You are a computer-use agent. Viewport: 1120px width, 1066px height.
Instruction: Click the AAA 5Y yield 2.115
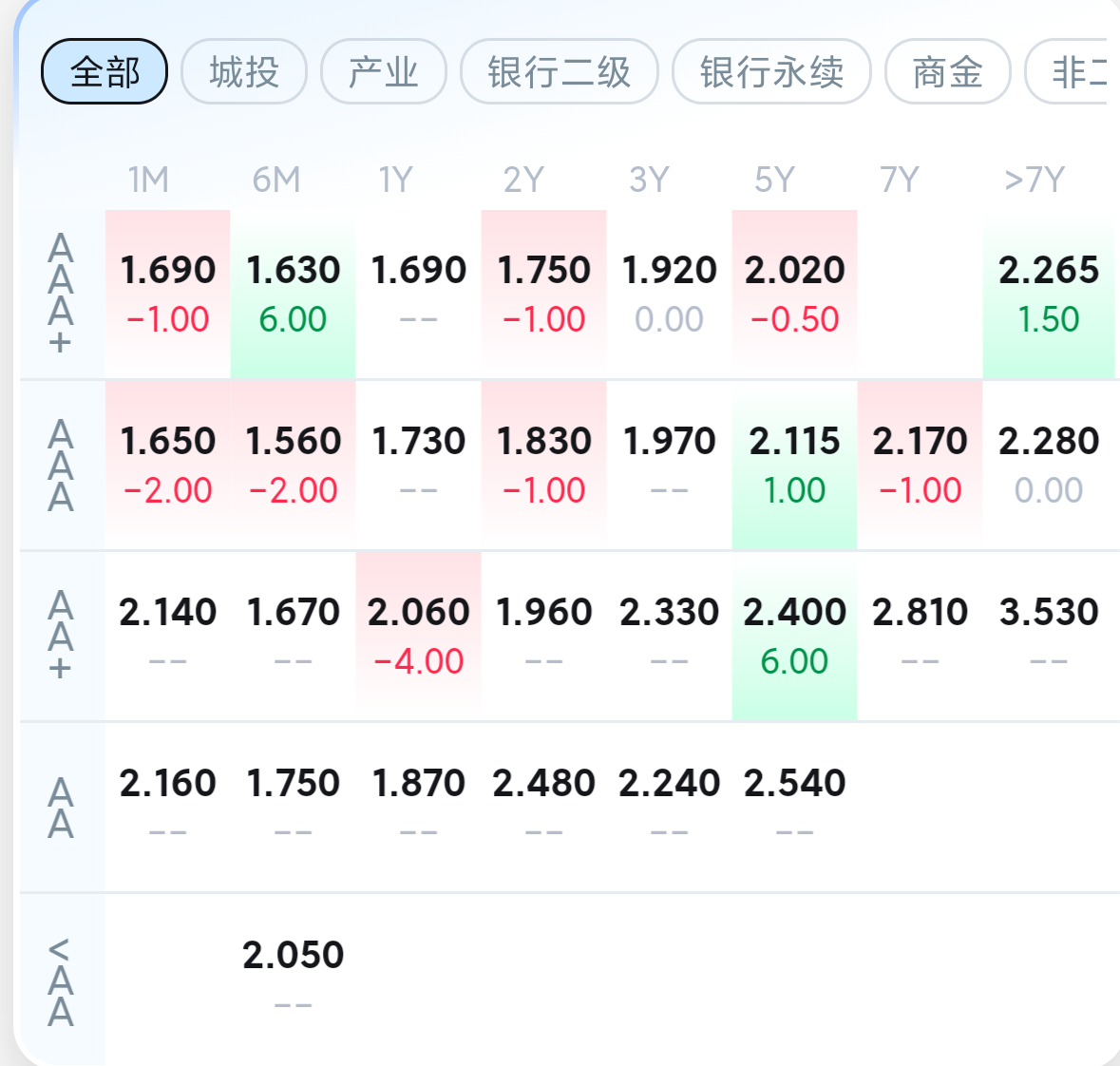click(795, 464)
